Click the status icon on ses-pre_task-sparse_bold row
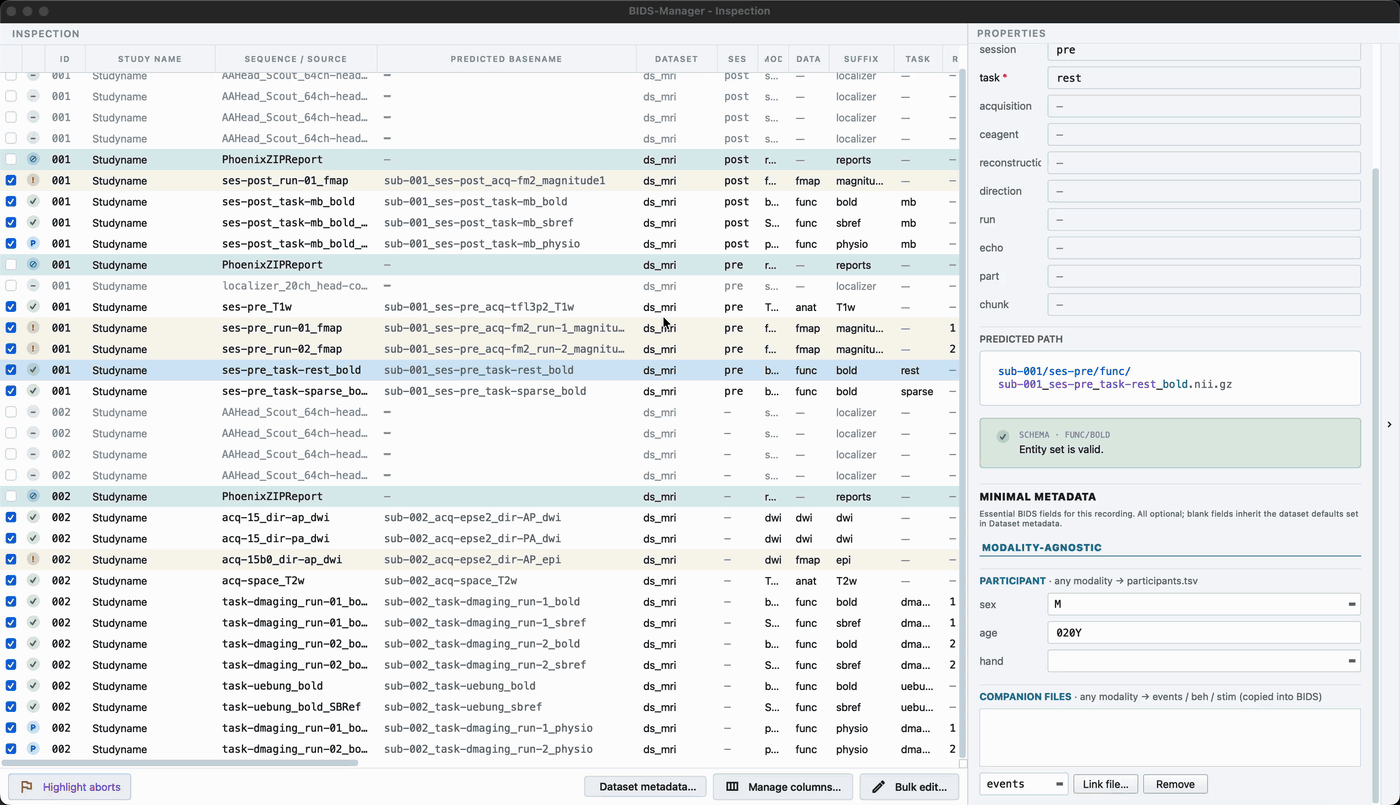This screenshot has height=805, width=1400. click(33, 391)
